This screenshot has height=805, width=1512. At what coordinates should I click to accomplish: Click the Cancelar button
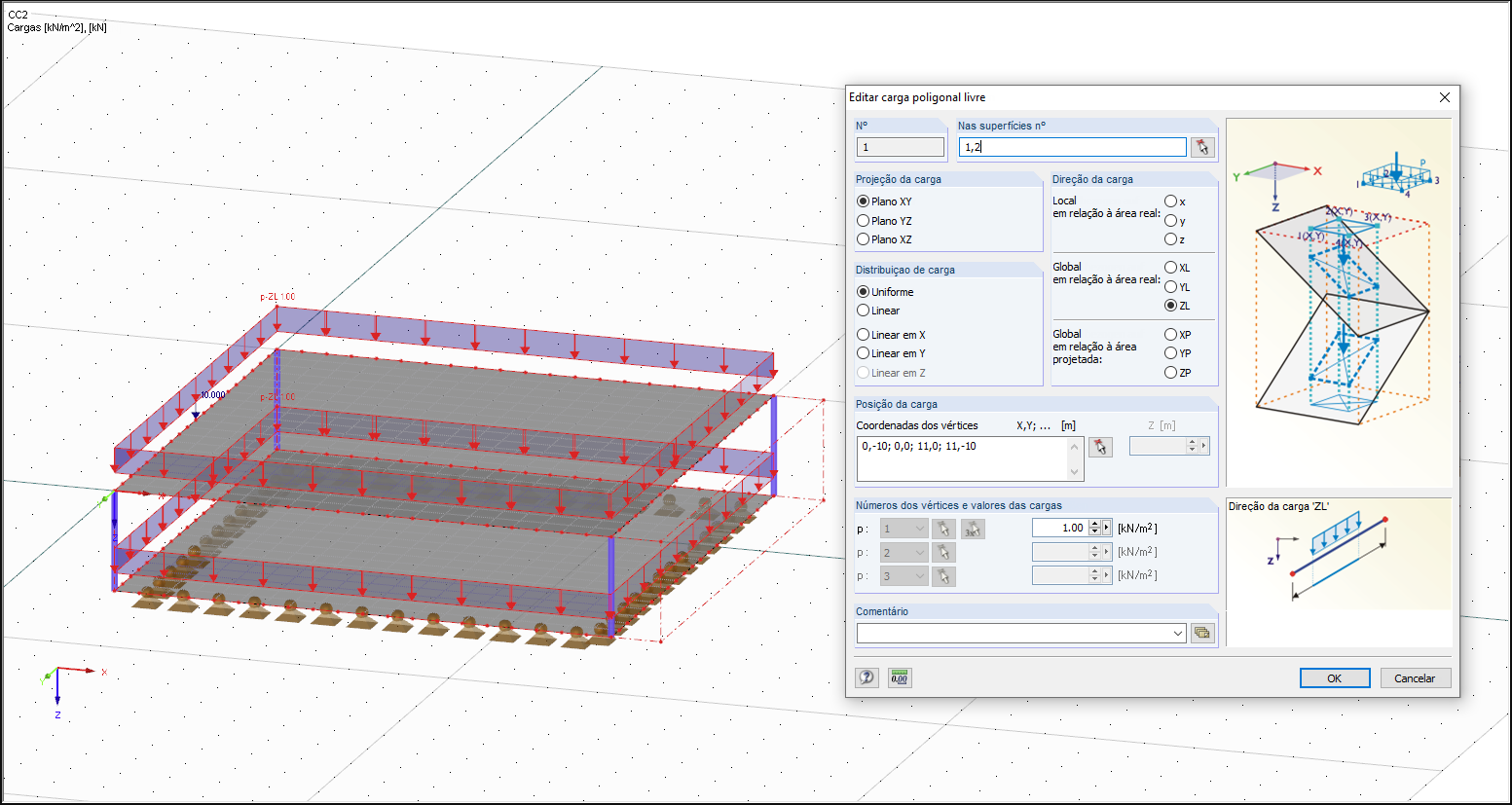tap(1416, 678)
